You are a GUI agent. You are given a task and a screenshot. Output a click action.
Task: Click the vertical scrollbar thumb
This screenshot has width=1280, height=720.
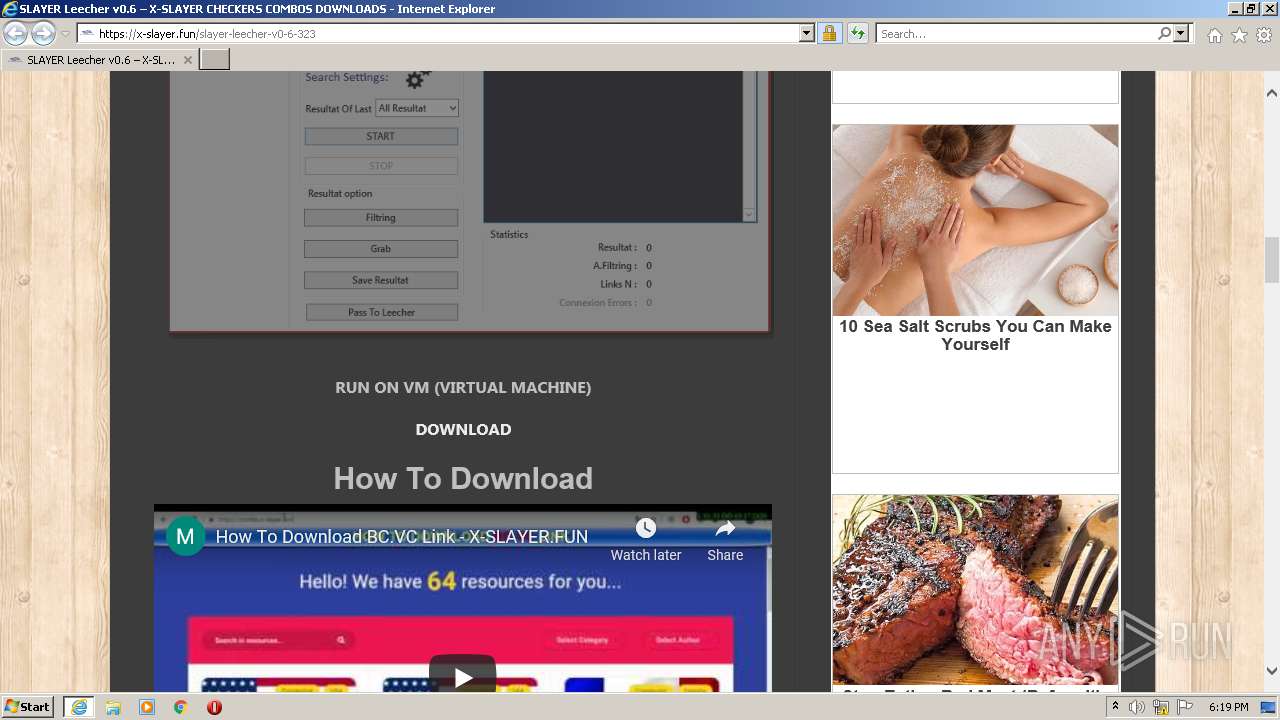coord(1271,260)
